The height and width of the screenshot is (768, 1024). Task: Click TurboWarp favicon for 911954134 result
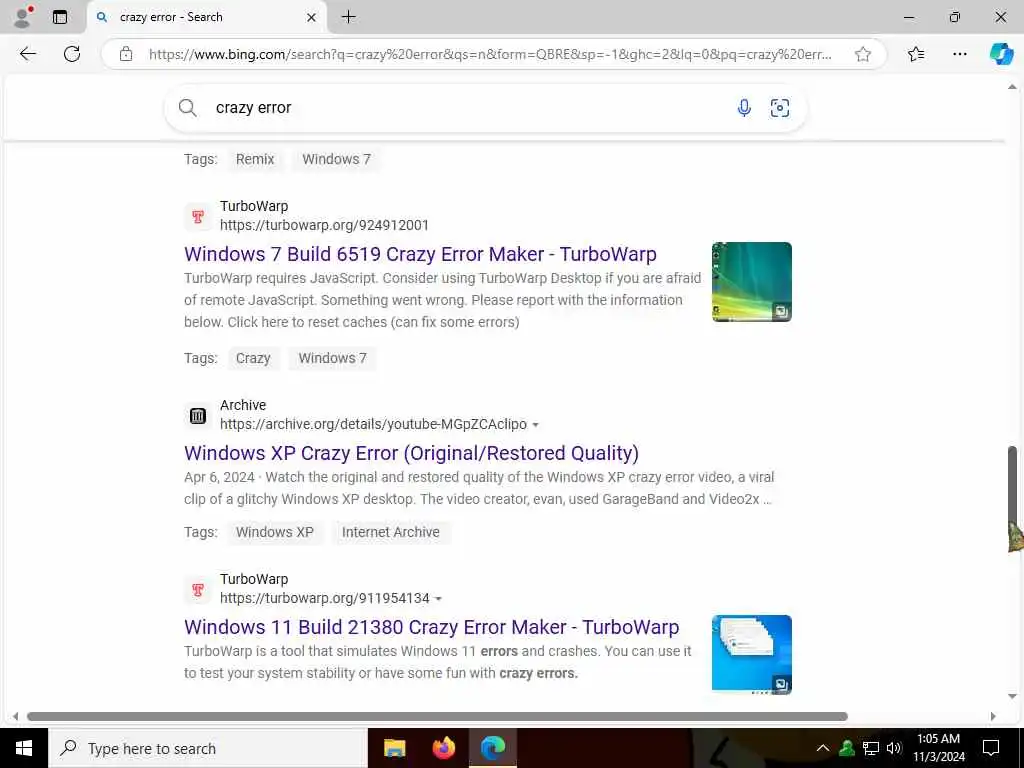pos(198,590)
